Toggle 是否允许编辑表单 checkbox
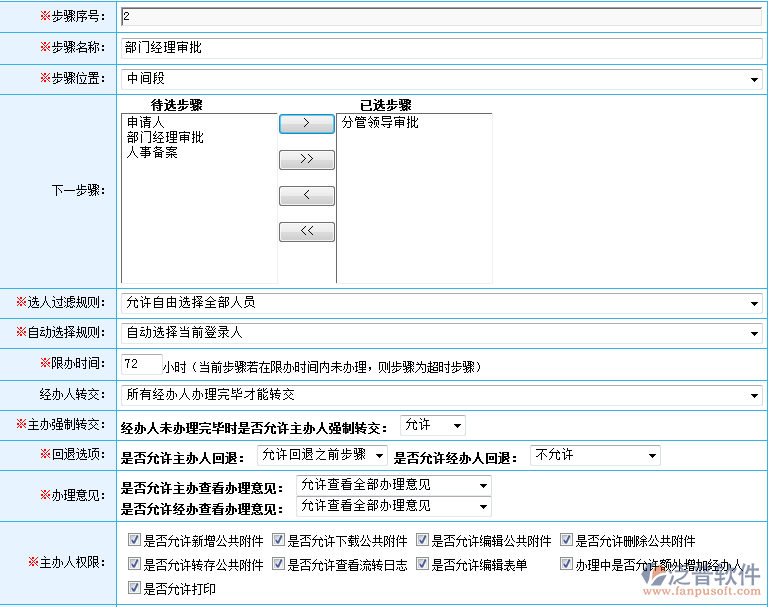Screen dimensions: 771x607 422,564
